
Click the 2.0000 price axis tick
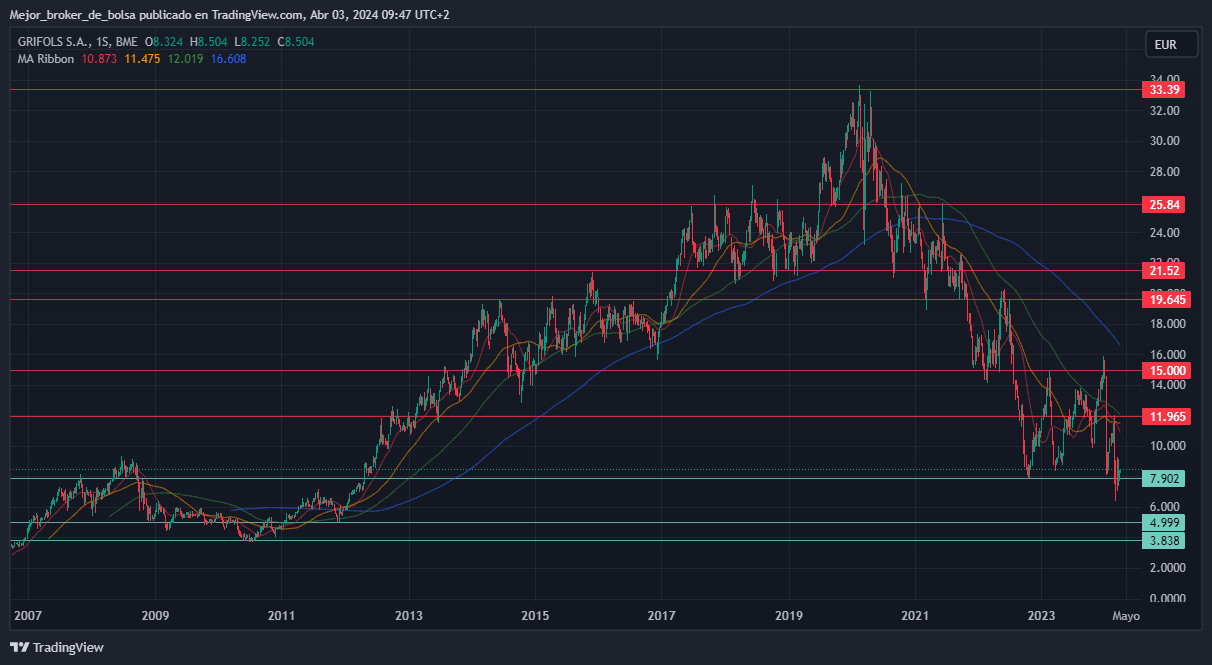[x=1166, y=567]
